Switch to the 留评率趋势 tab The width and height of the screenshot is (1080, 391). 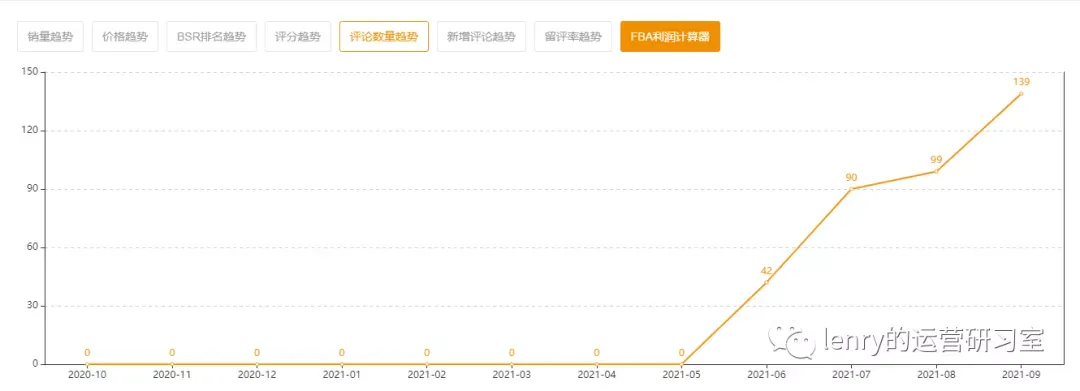click(573, 36)
